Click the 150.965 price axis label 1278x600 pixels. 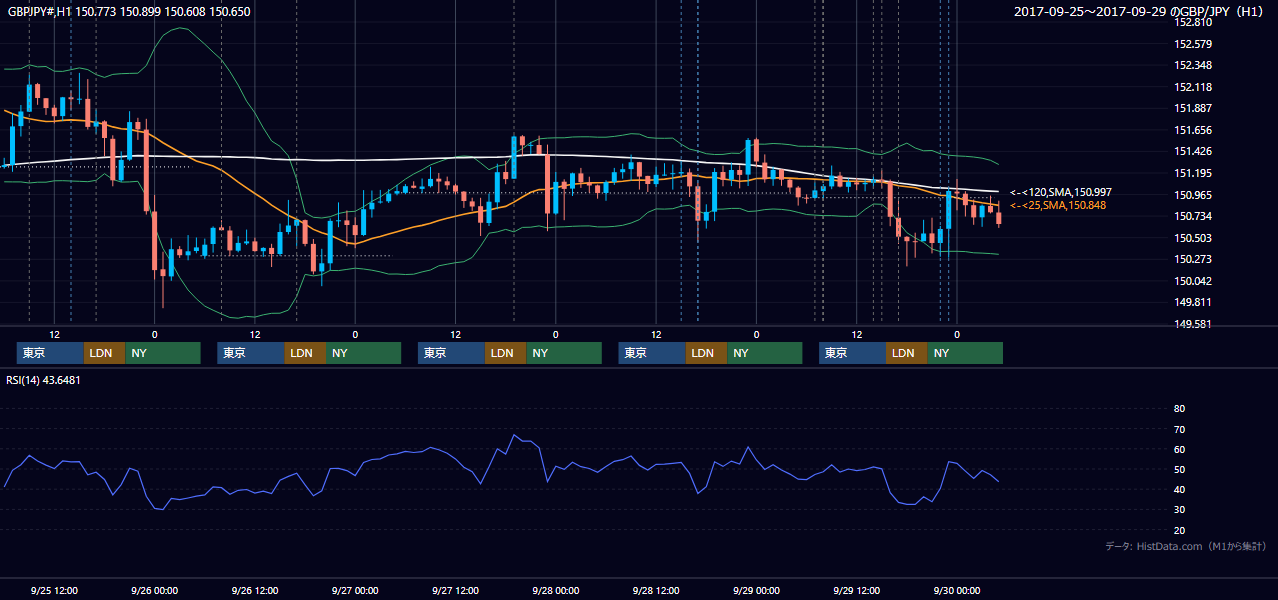pyautogui.click(x=1193, y=195)
